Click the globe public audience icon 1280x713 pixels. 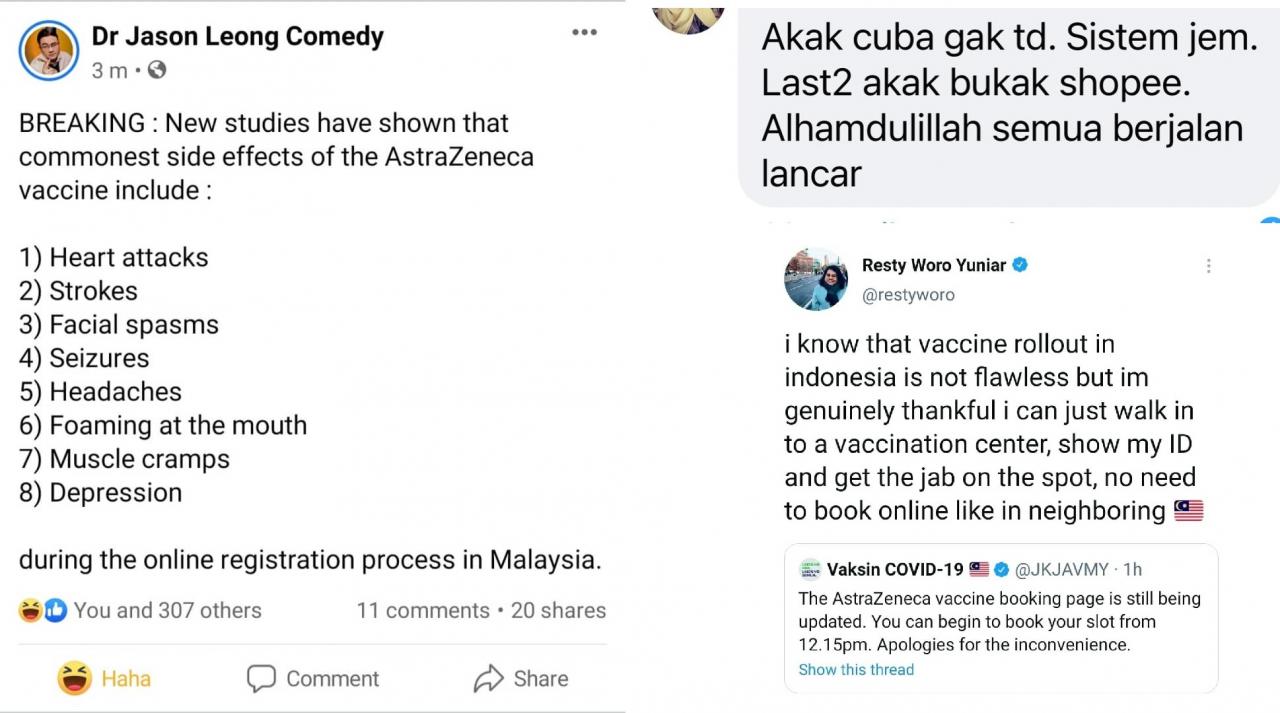(x=156, y=70)
